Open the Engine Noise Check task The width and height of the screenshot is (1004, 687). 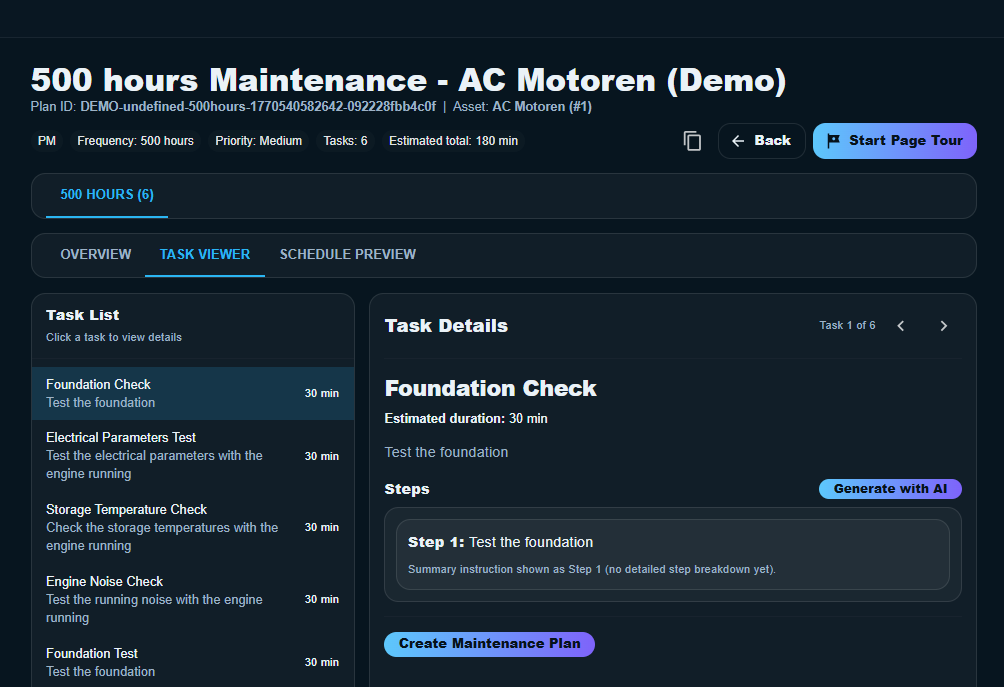tap(193, 599)
